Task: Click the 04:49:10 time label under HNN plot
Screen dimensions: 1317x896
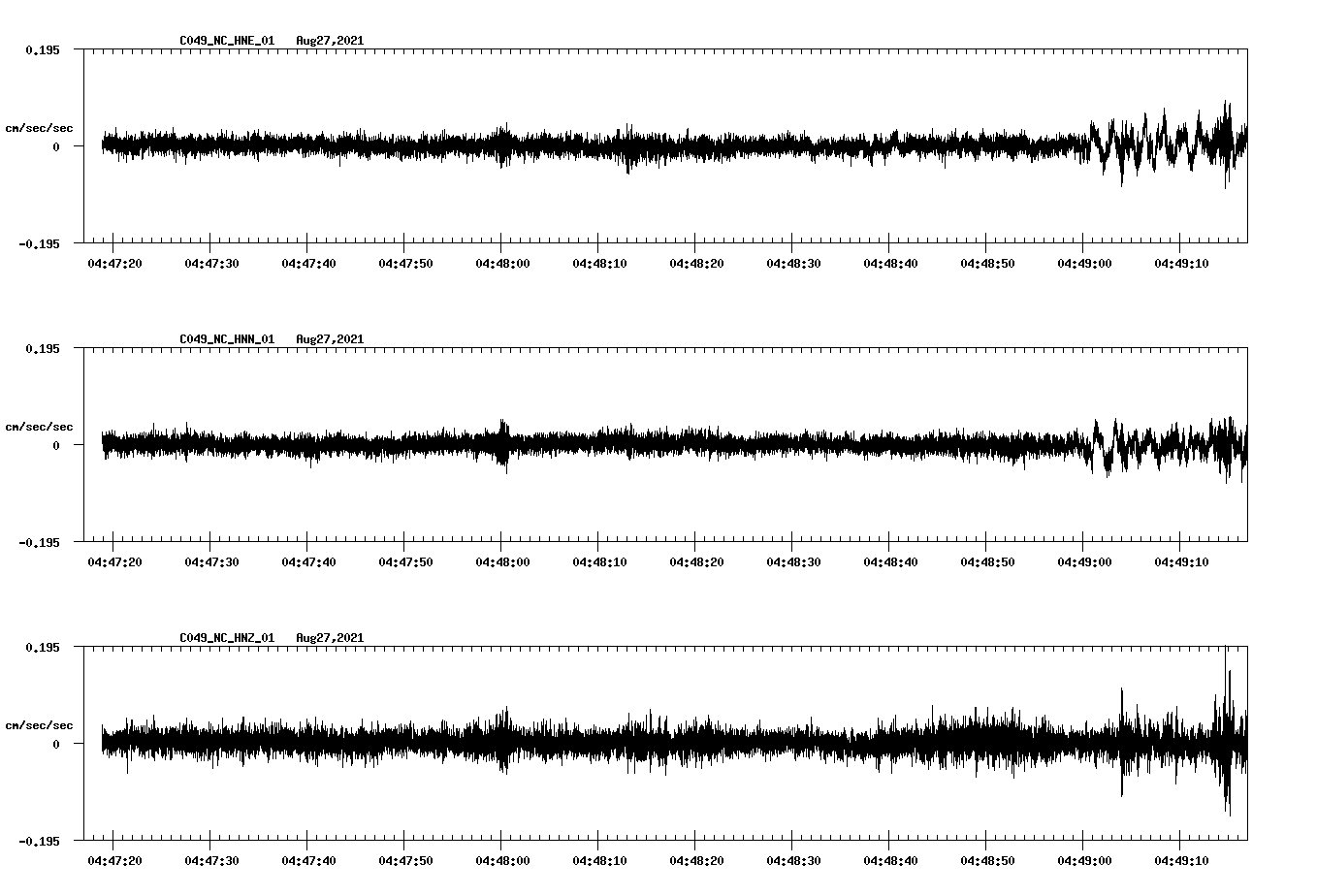Action: pyautogui.click(x=1181, y=561)
